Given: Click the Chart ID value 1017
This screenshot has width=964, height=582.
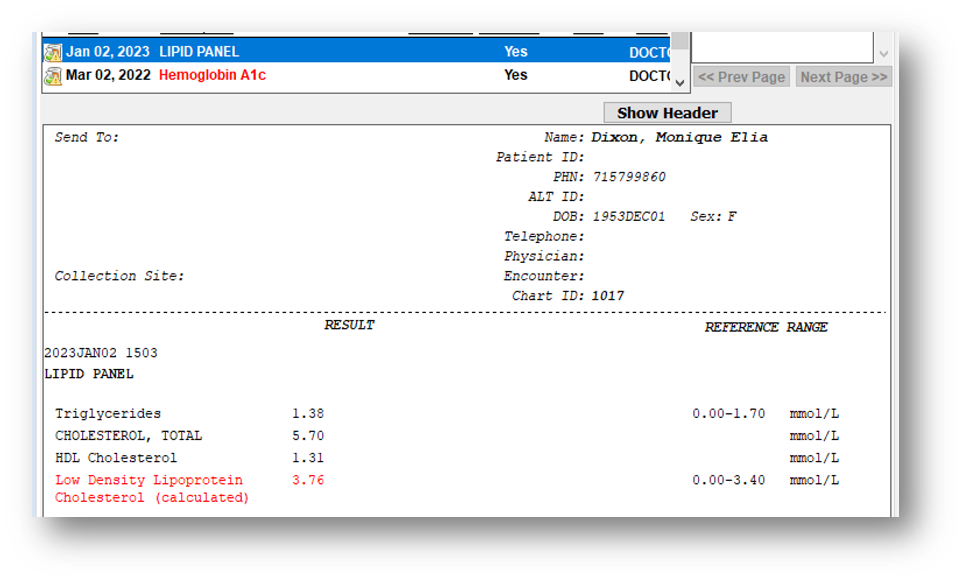Looking at the screenshot, I should [608, 296].
